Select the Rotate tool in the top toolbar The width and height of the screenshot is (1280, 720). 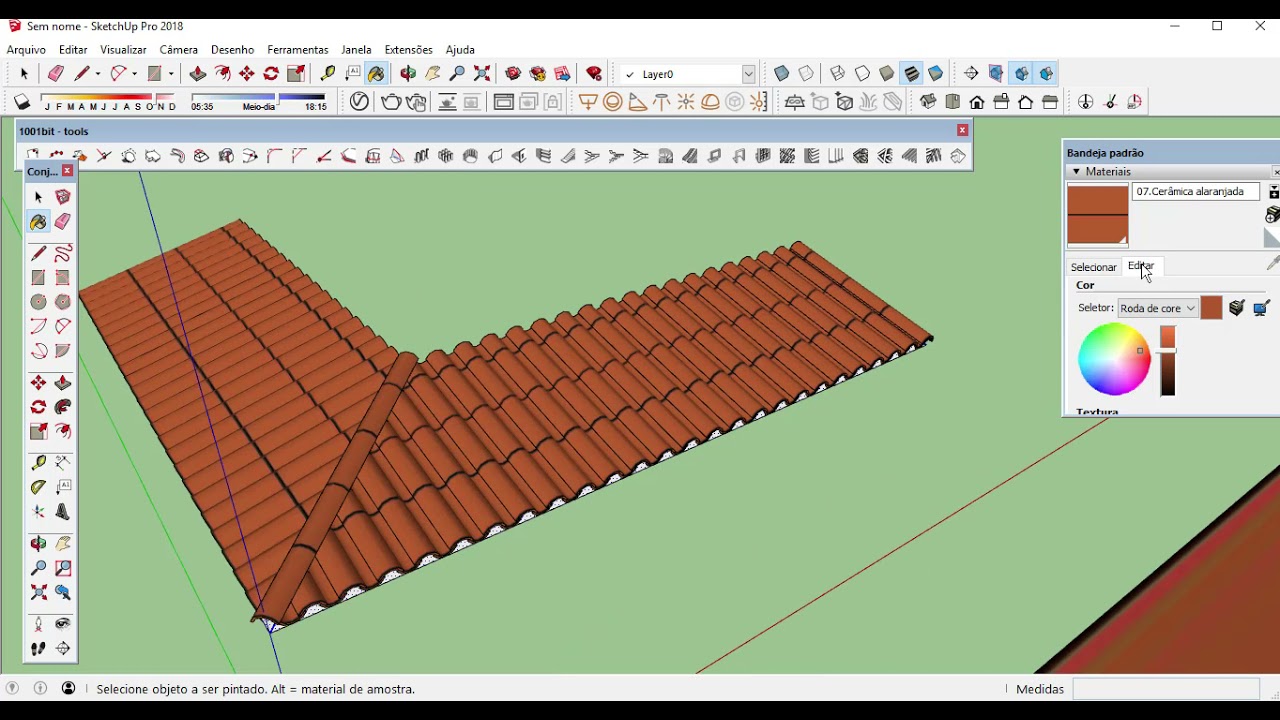[271, 74]
